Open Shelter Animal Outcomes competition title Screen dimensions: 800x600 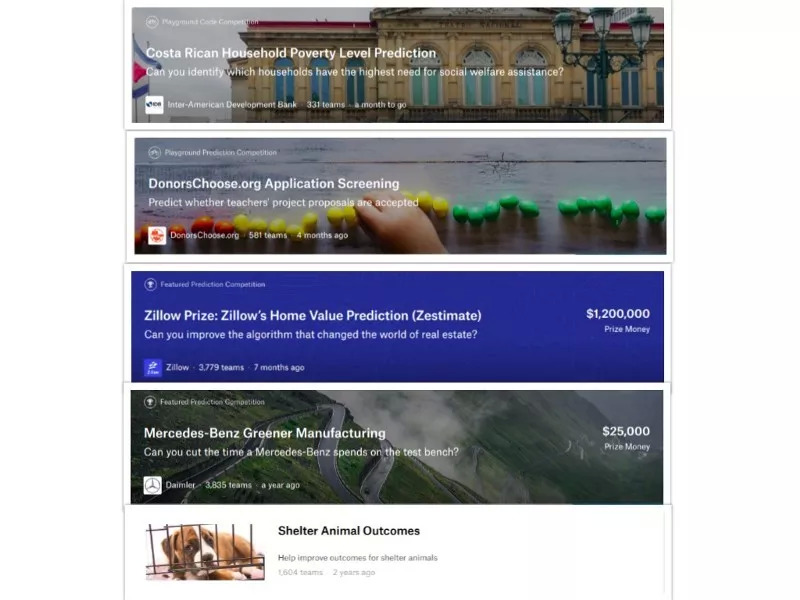click(348, 531)
